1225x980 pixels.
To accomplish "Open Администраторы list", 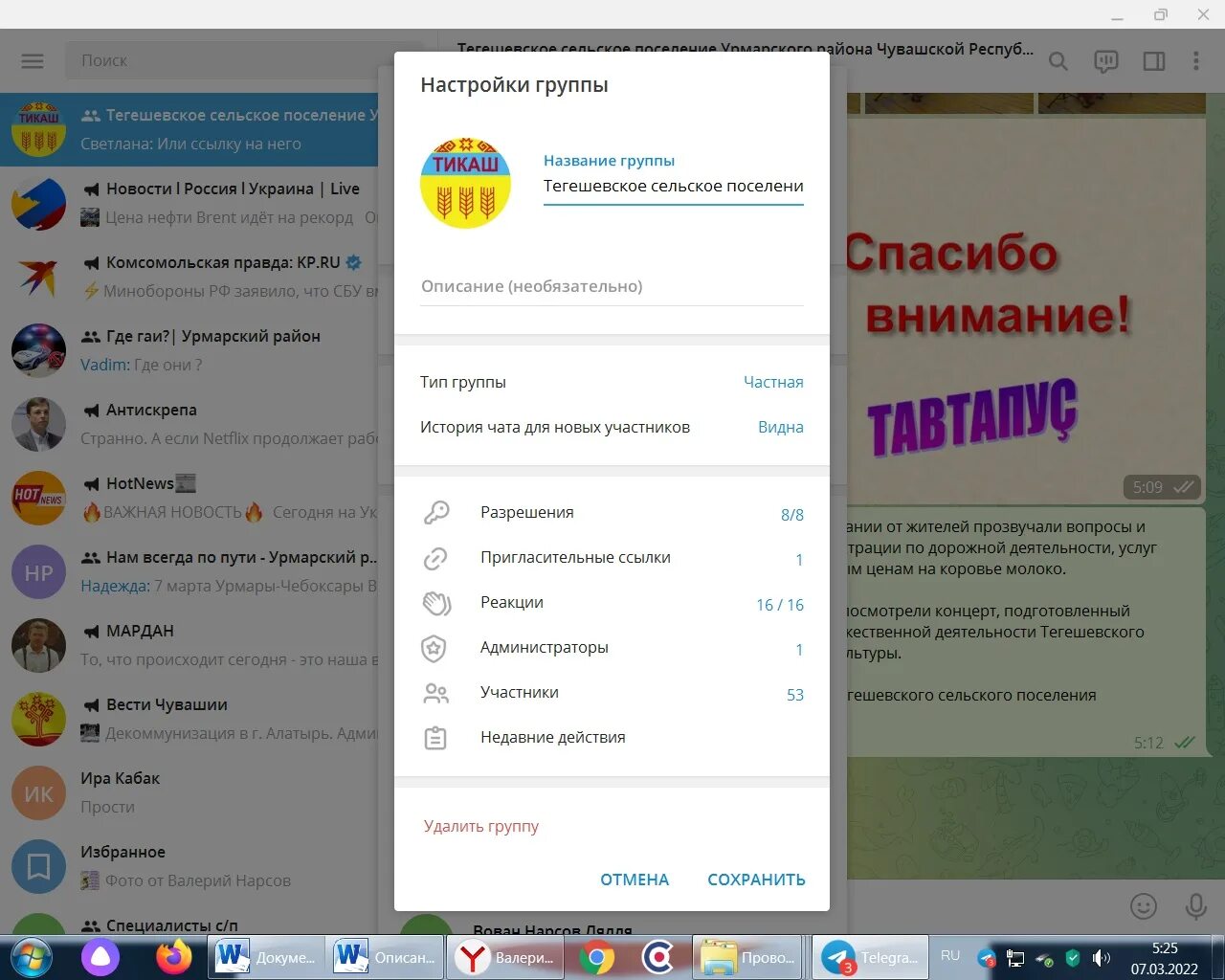I will 612,648.
